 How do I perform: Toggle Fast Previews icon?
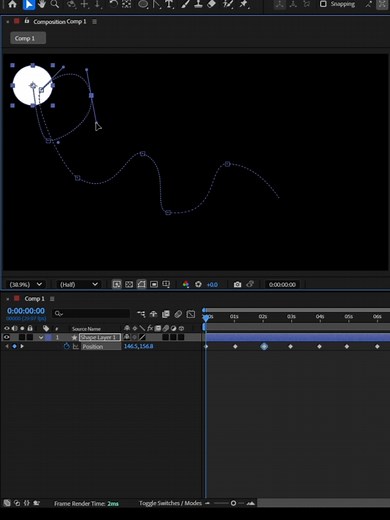(x=116, y=284)
